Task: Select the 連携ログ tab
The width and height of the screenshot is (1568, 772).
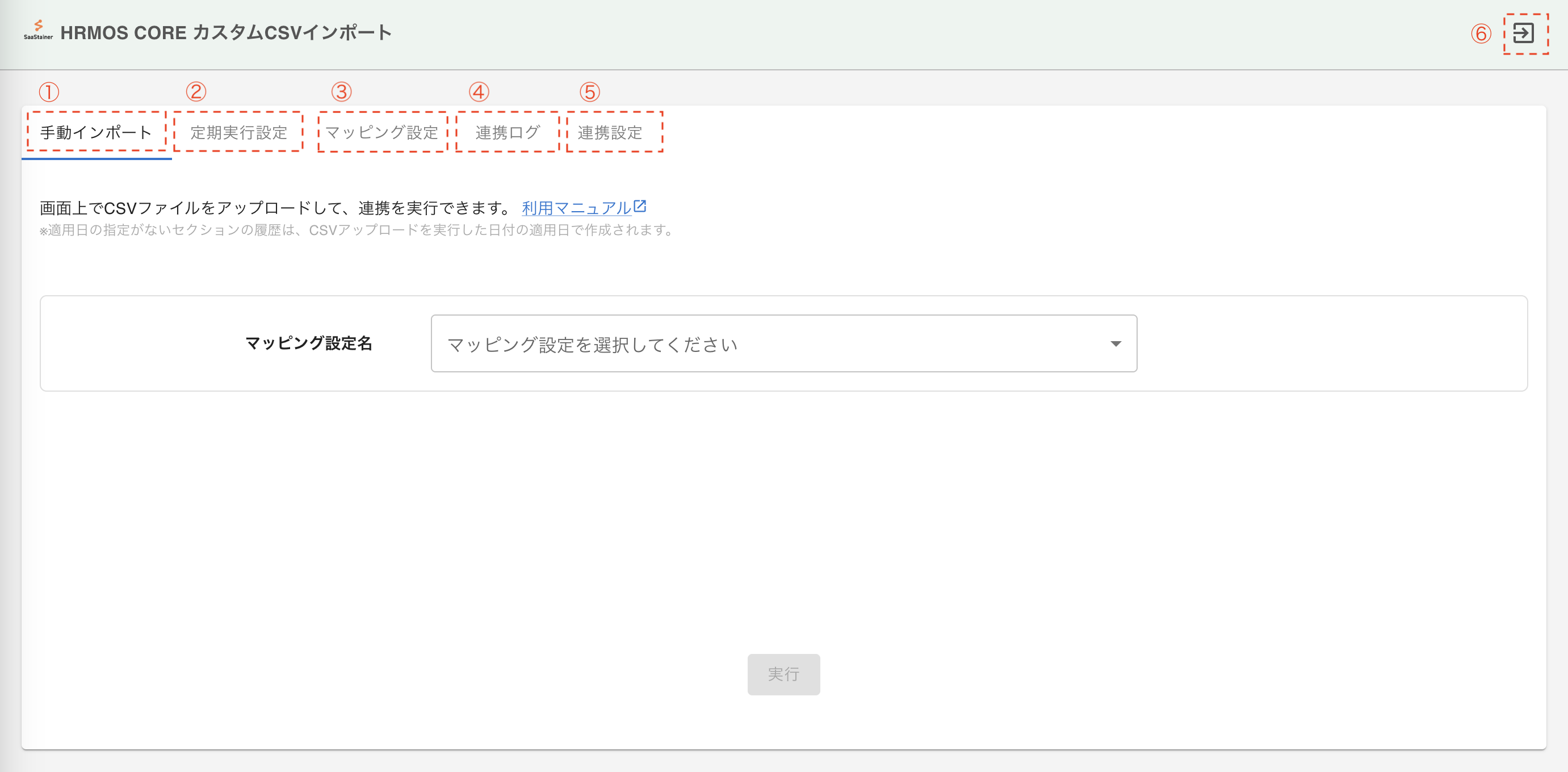Action: coord(506,132)
